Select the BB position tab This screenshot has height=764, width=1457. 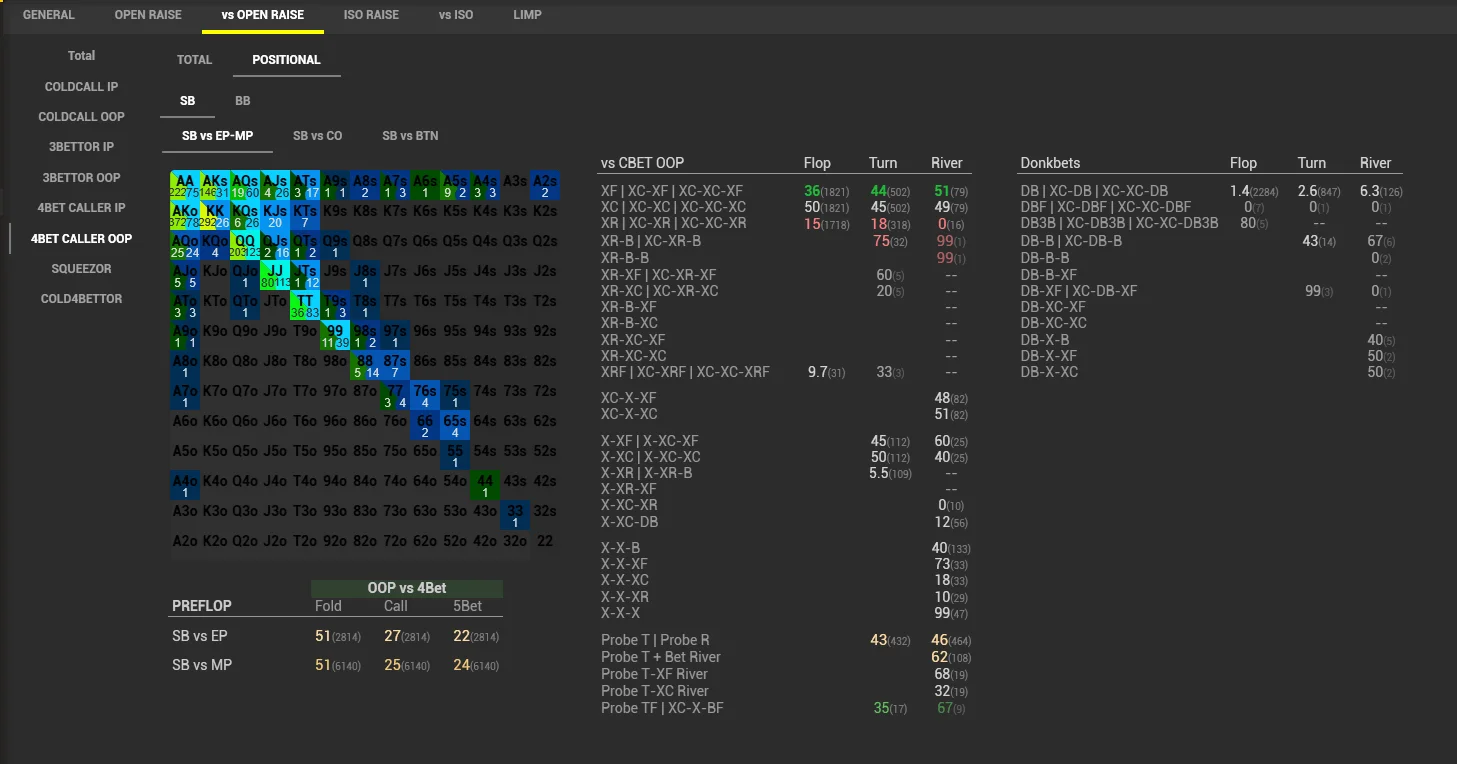pyautogui.click(x=243, y=101)
